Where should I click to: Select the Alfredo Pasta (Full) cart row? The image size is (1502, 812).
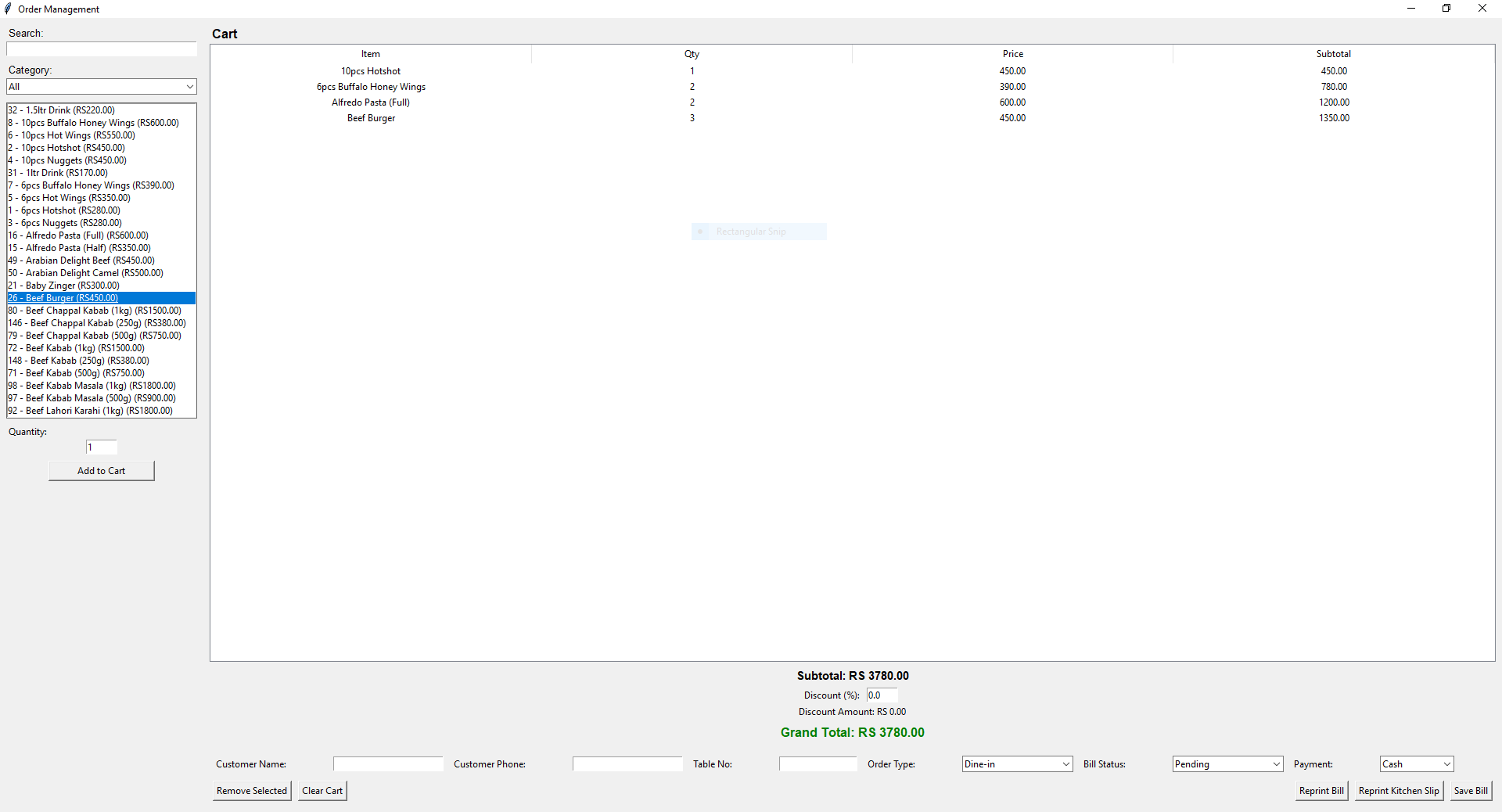(853, 102)
